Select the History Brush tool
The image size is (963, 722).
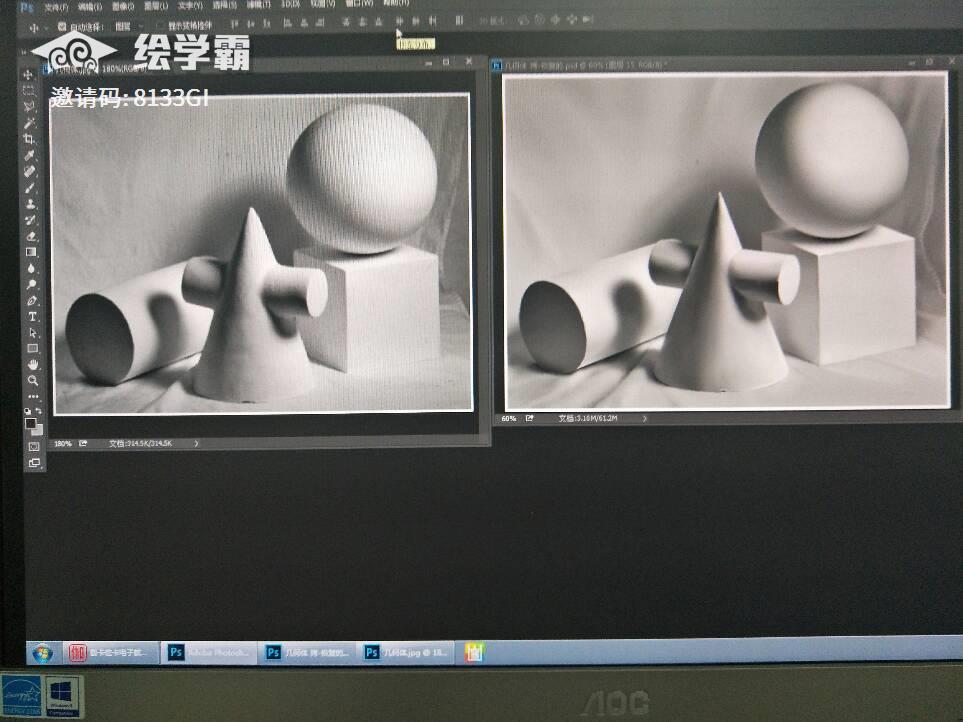[31, 220]
